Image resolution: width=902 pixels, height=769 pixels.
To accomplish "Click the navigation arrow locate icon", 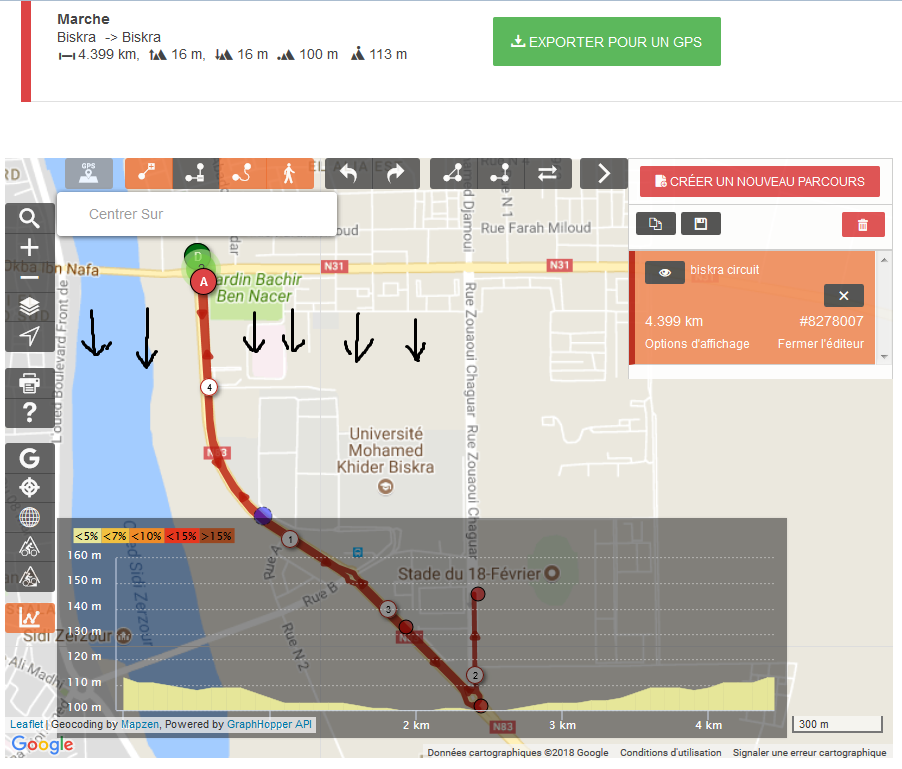I will (x=29, y=336).
